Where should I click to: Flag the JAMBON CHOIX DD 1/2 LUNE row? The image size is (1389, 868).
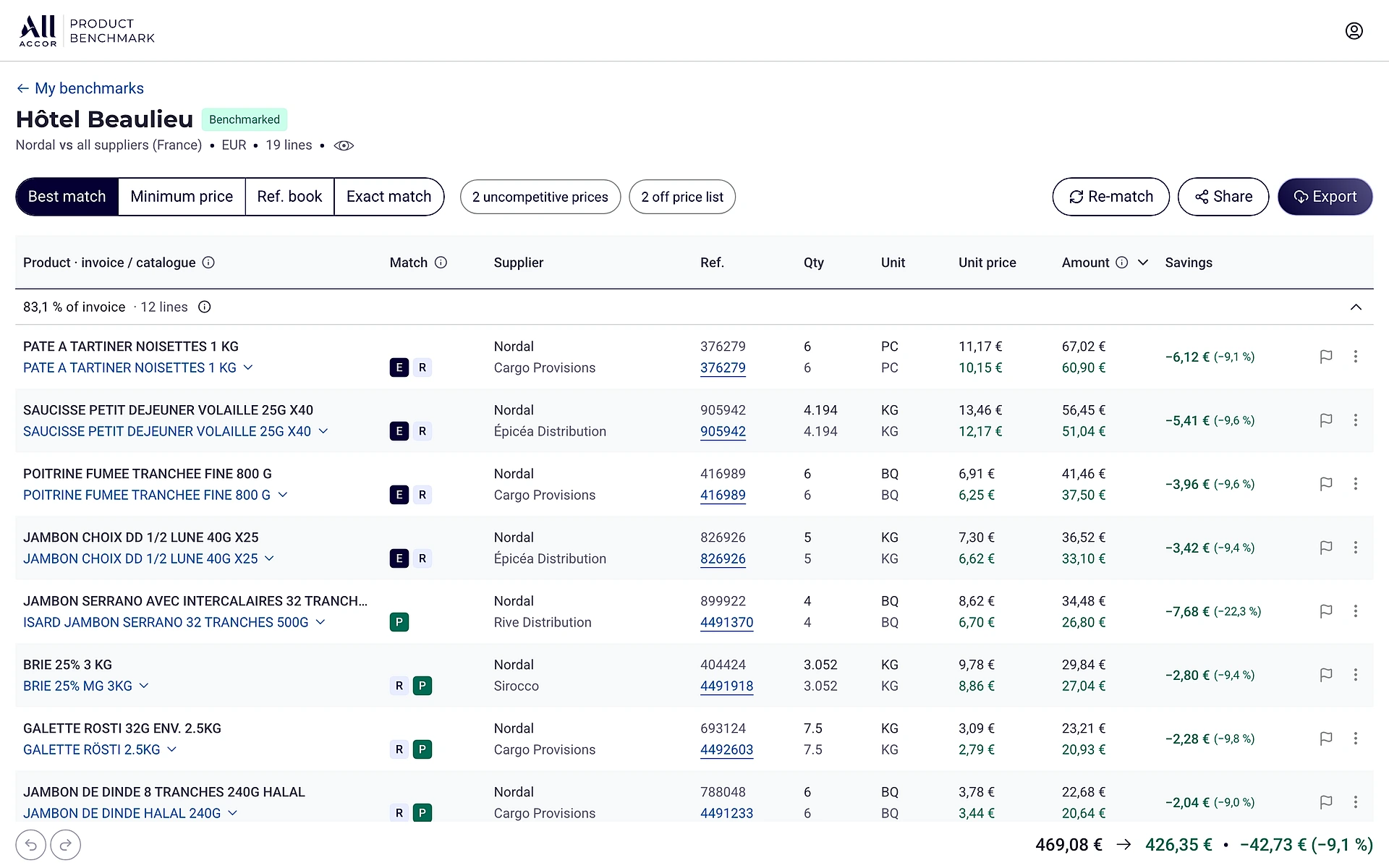(1326, 548)
